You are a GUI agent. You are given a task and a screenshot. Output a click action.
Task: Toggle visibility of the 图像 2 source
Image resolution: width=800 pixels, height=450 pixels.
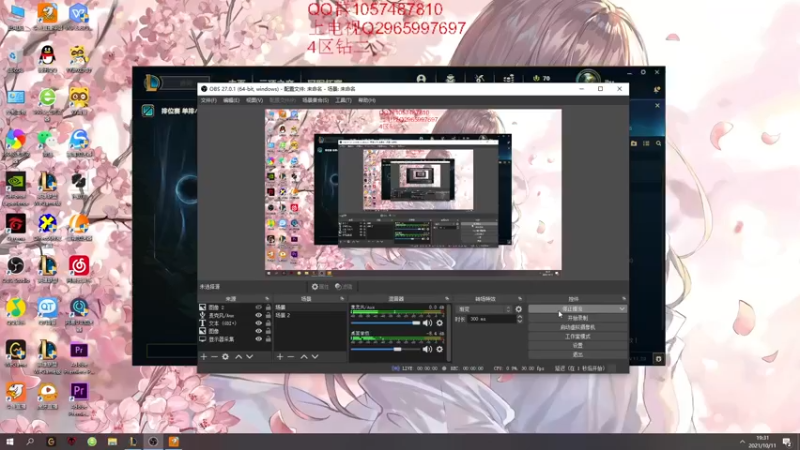pos(258,308)
